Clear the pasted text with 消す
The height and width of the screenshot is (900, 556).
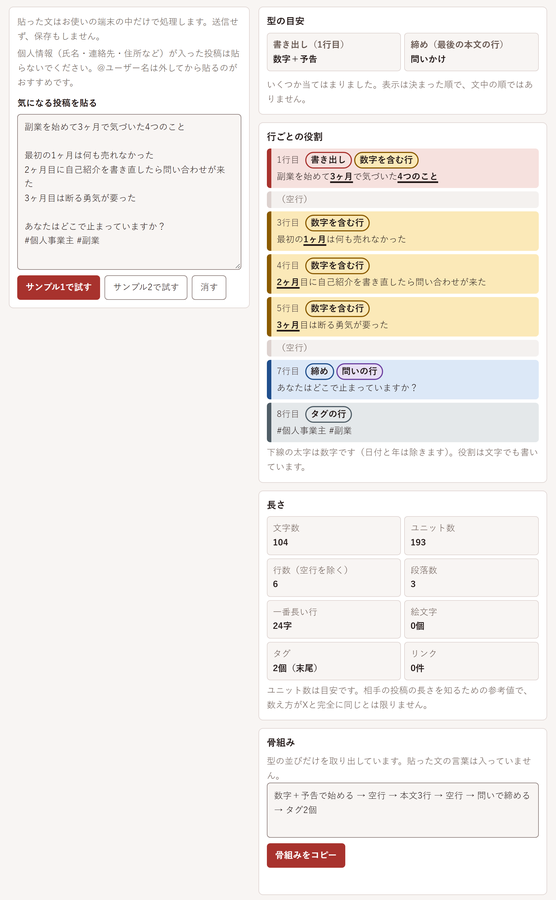point(209,288)
